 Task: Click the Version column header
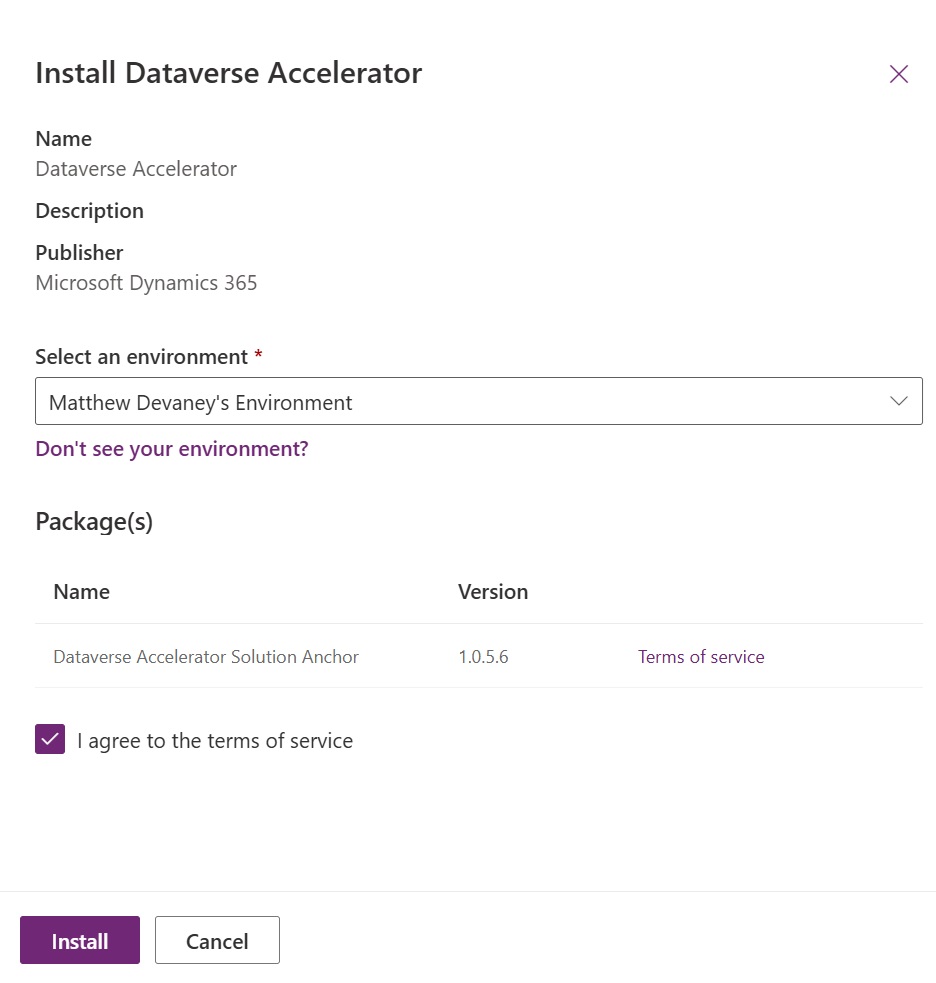(493, 592)
